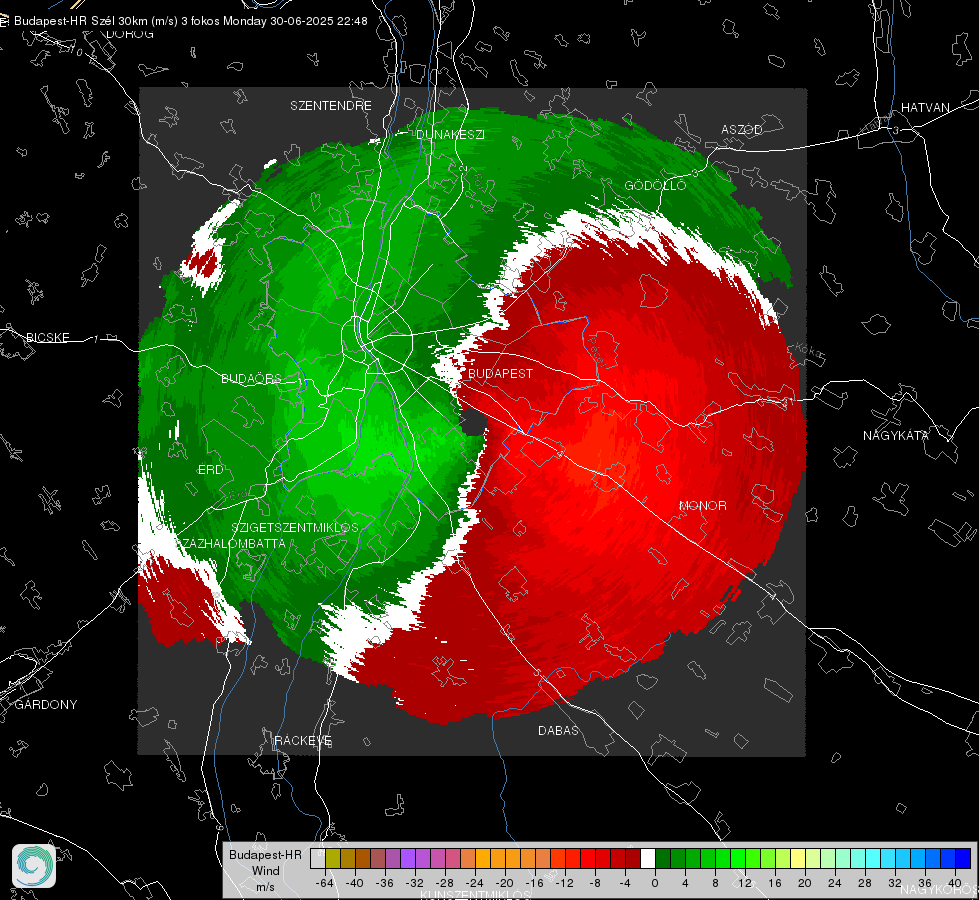Click the GÖDÖLLŐ map label

click(655, 185)
